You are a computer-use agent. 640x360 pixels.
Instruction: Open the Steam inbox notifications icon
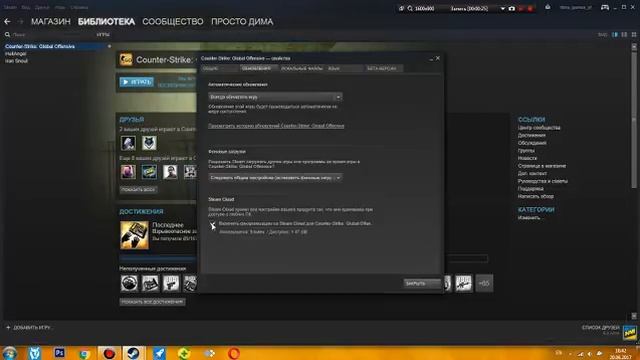[x=548, y=7]
